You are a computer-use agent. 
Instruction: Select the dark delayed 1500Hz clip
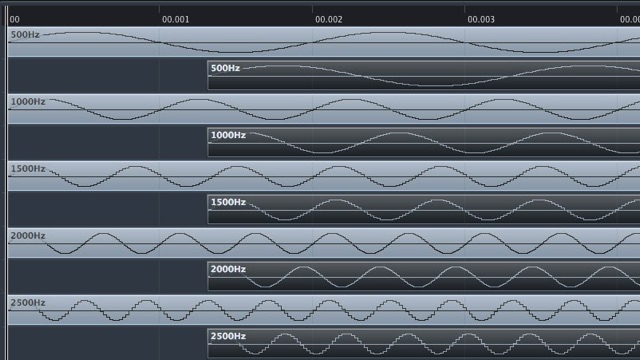pyautogui.click(x=424, y=209)
